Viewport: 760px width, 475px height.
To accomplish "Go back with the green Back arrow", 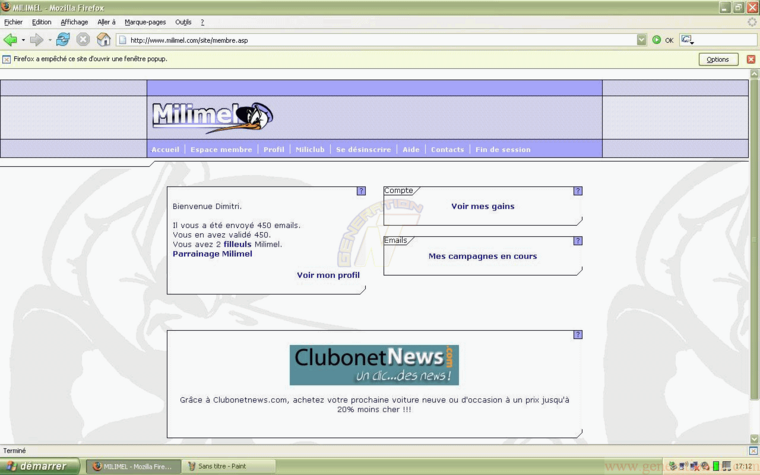I will (10, 40).
